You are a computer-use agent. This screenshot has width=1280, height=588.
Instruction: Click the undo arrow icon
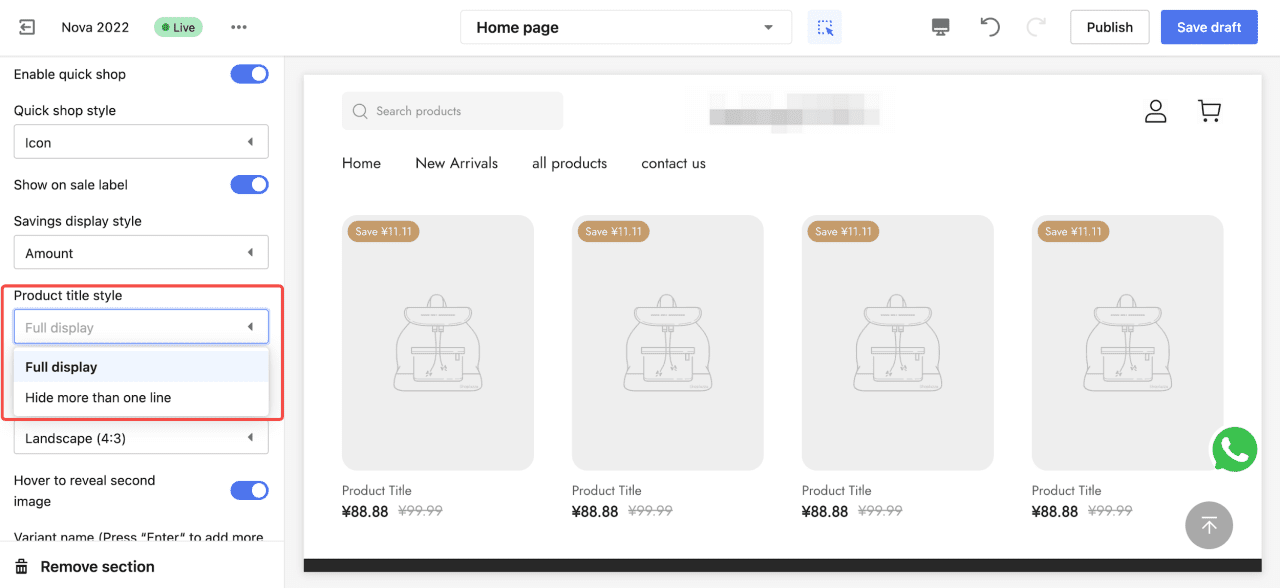point(990,27)
